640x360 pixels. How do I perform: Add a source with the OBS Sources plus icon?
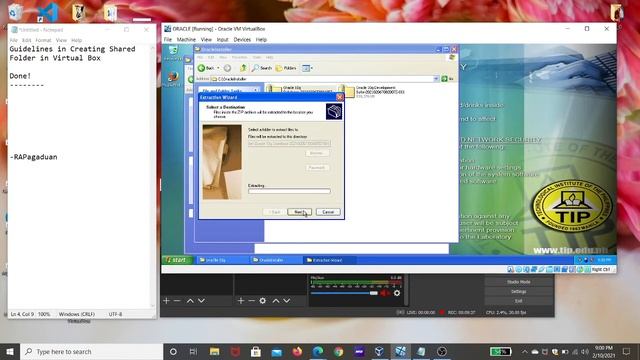[240, 301]
